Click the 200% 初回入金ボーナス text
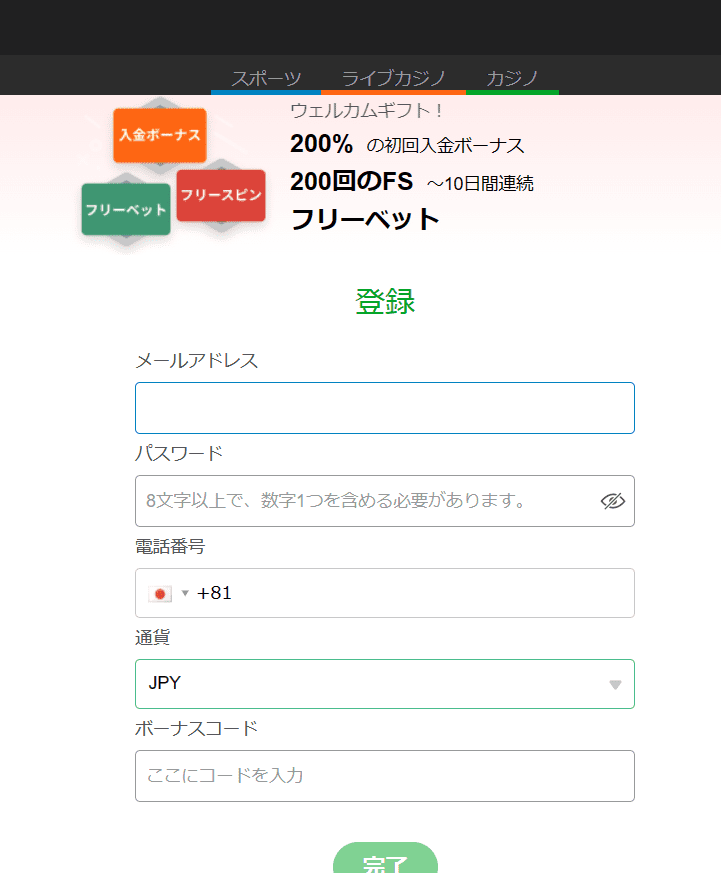 click(407, 144)
